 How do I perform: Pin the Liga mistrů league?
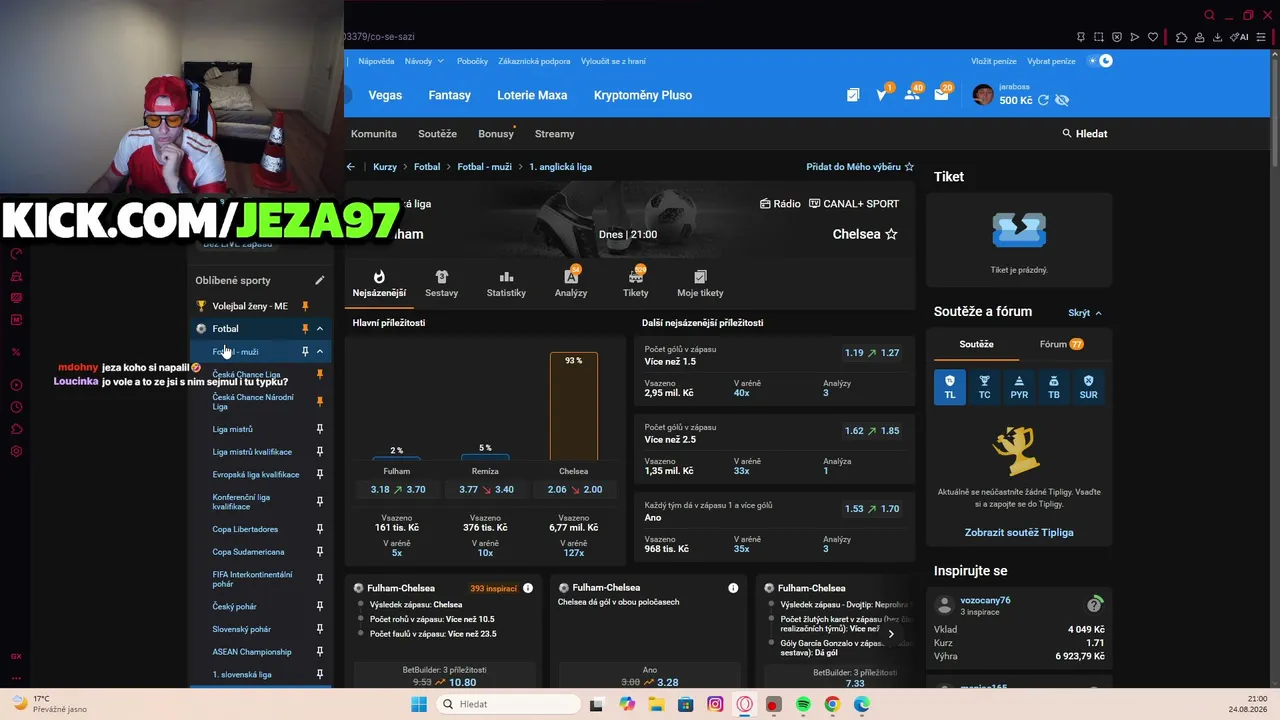(x=320, y=429)
